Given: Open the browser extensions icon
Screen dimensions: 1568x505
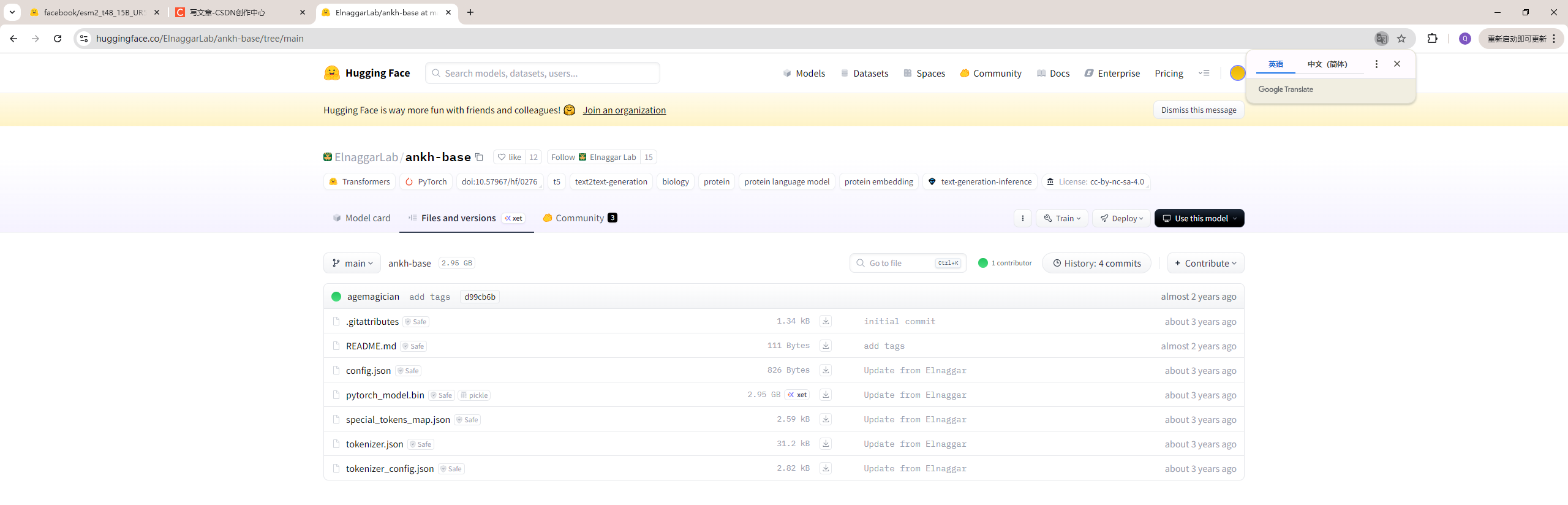Looking at the screenshot, I should pyautogui.click(x=1432, y=39).
